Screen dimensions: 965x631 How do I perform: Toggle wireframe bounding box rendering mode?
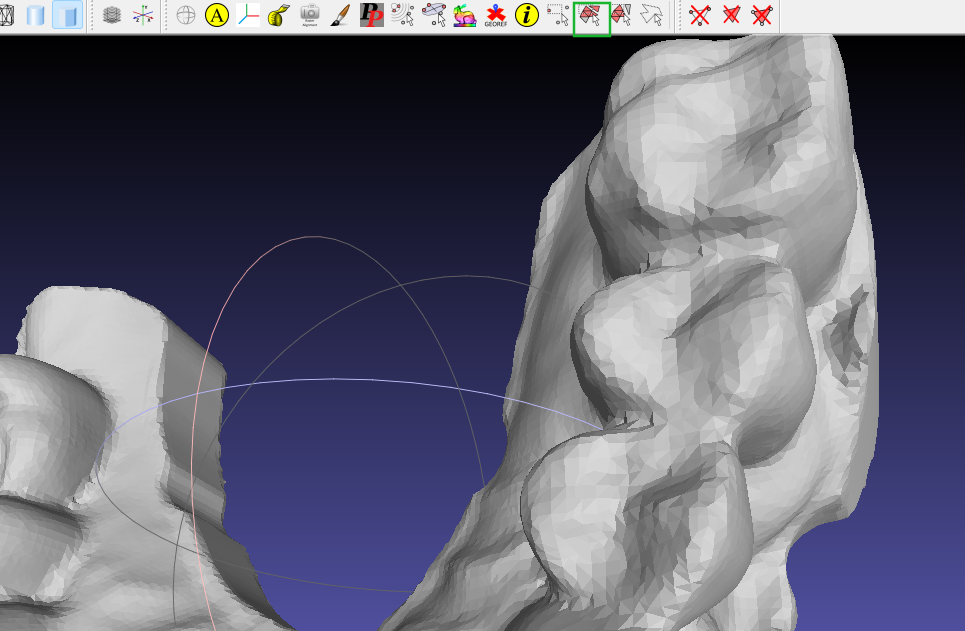click(8, 15)
